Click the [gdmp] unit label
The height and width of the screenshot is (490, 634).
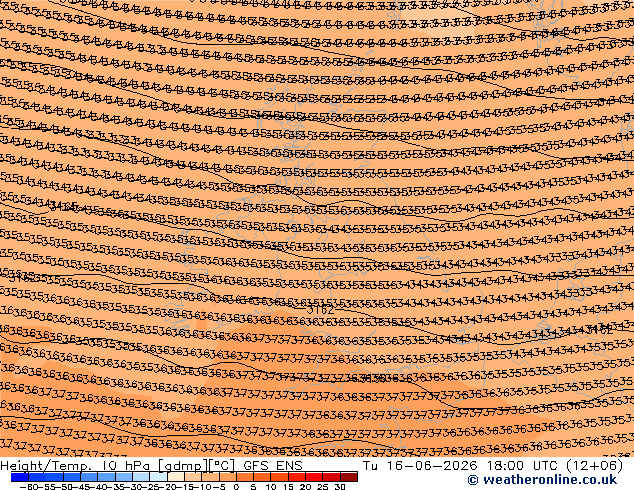(183, 466)
